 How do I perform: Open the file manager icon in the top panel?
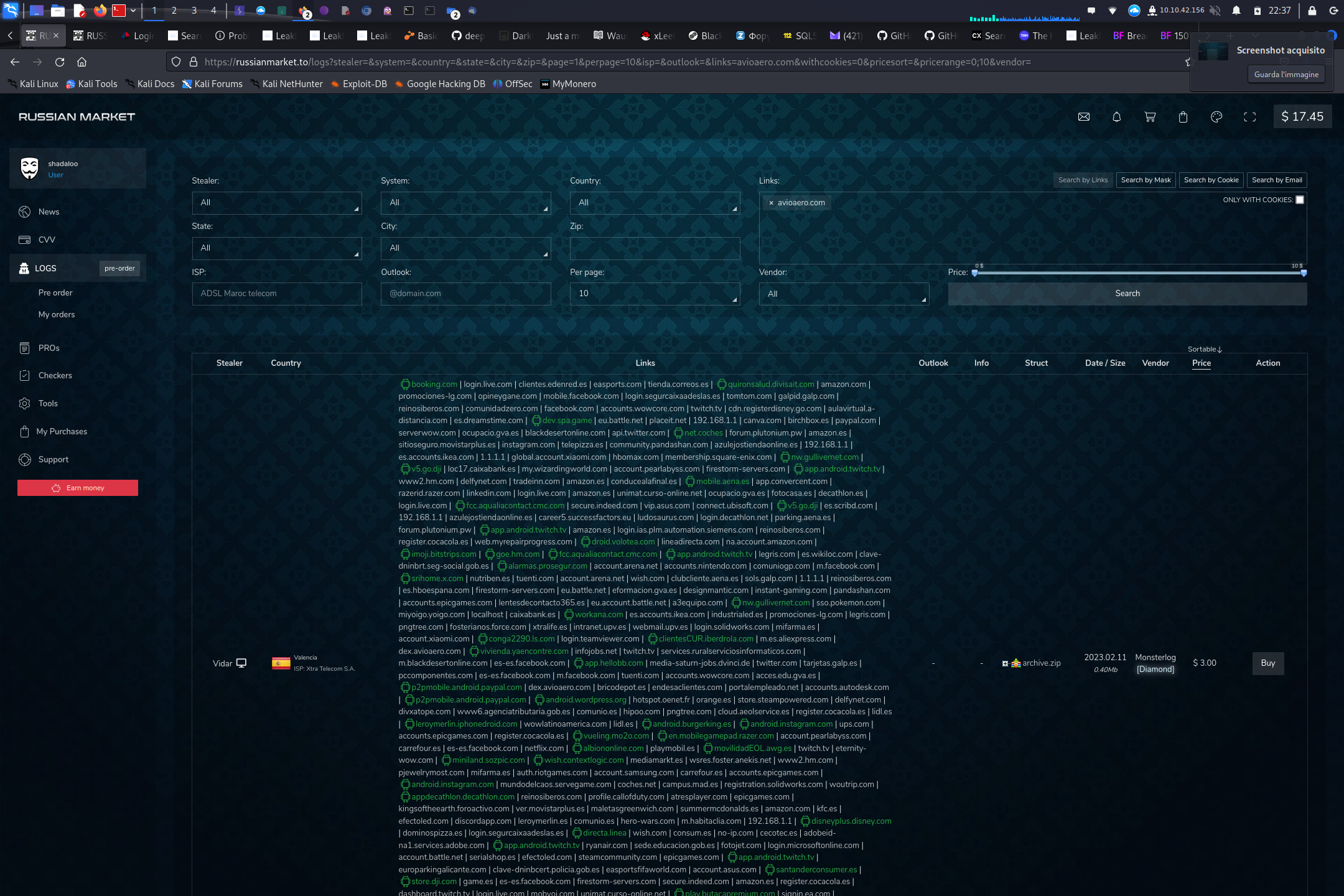click(58, 11)
